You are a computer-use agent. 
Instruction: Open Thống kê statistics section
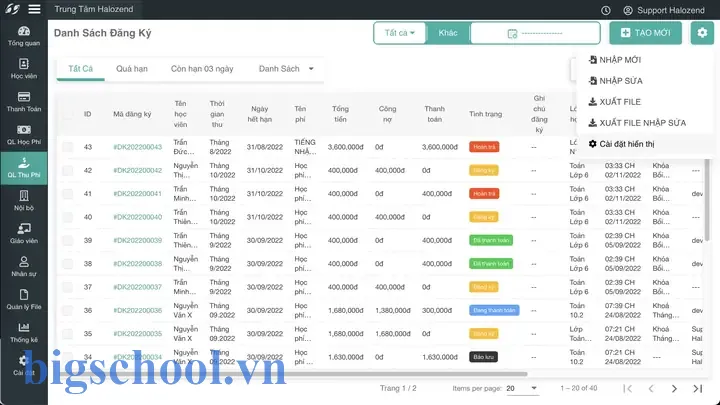tap(23, 333)
